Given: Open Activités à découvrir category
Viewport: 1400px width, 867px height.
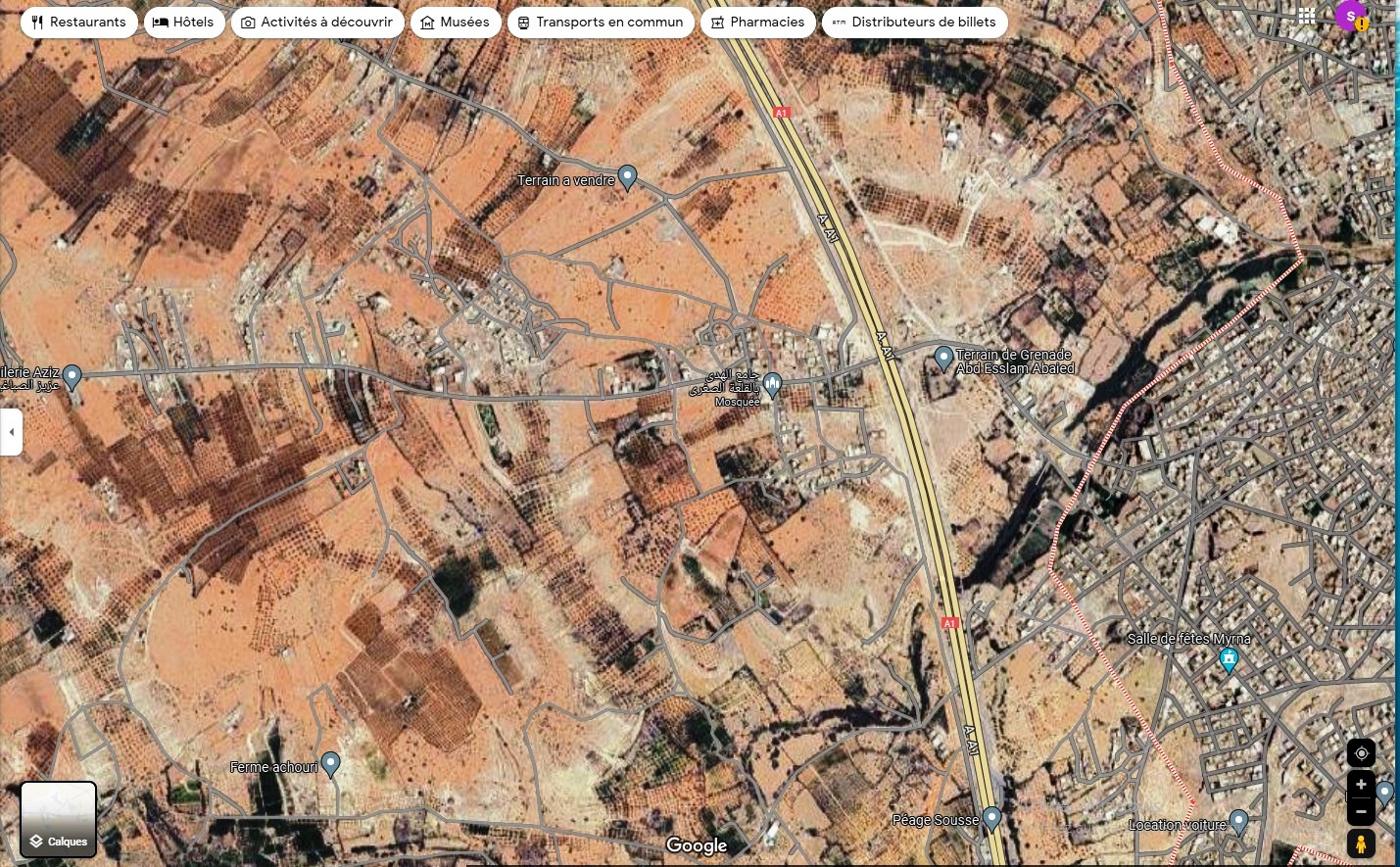Looking at the screenshot, I should 316,22.
